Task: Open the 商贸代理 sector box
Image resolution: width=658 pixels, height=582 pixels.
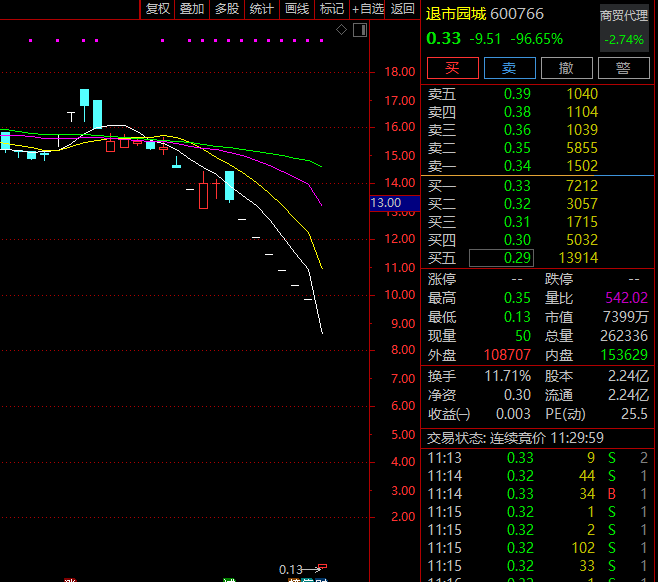Action: tap(624, 28)
